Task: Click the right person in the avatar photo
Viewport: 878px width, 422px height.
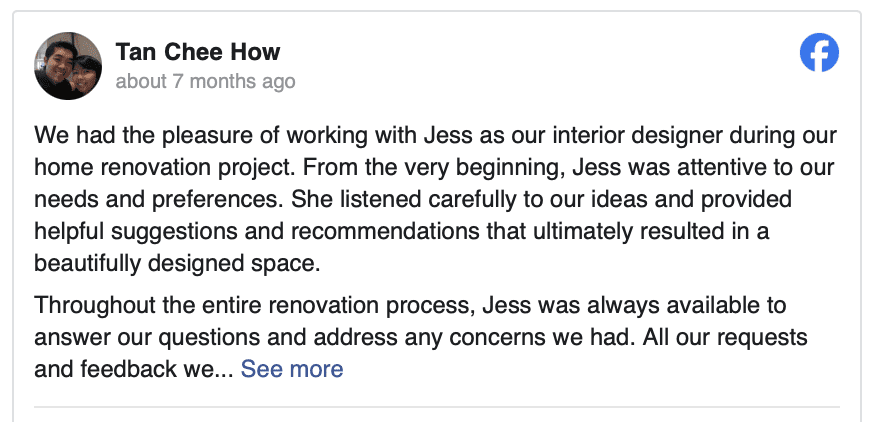Action: coord(84,76)
